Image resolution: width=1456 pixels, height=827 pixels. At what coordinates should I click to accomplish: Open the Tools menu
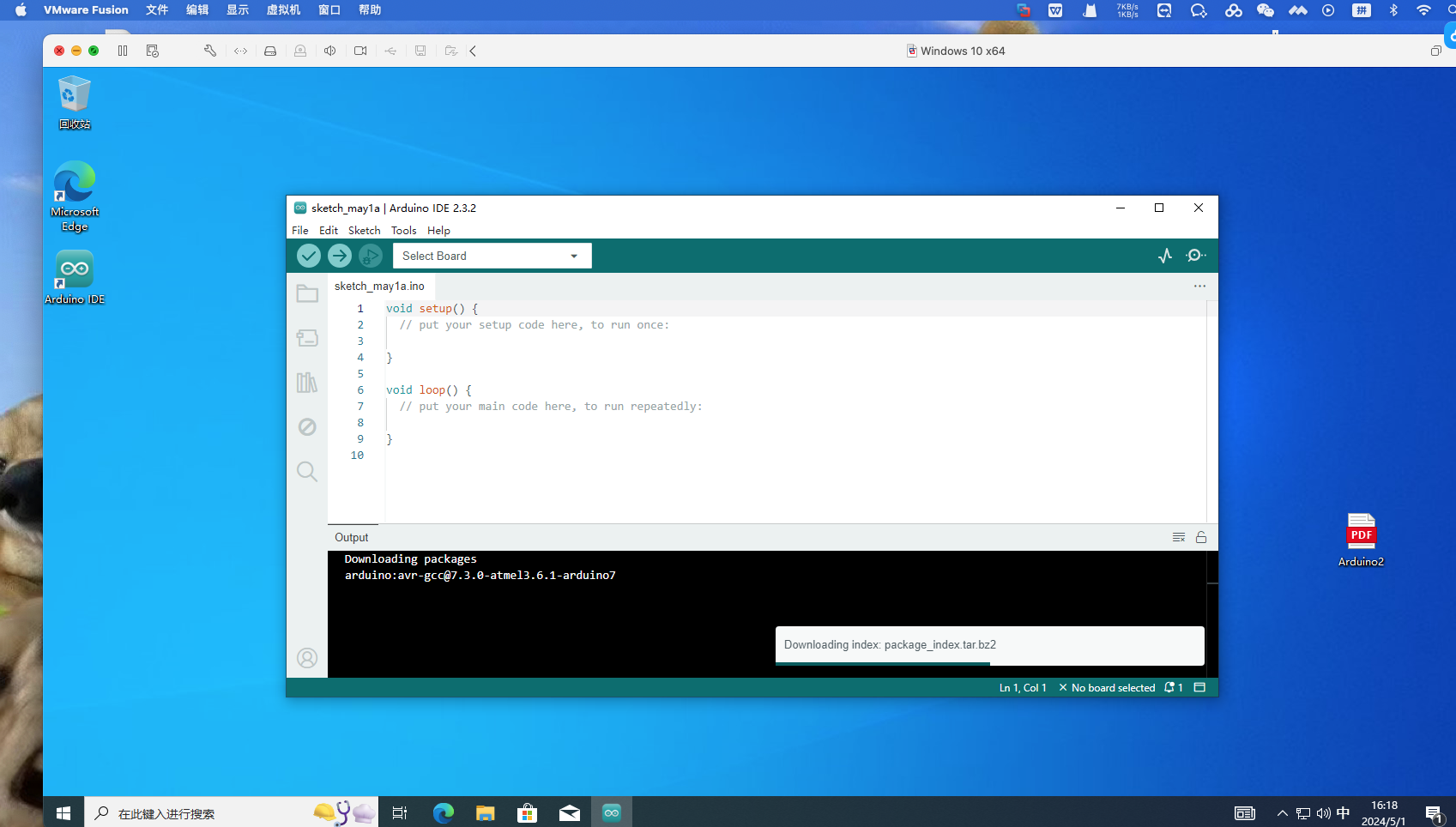(404, 231)
